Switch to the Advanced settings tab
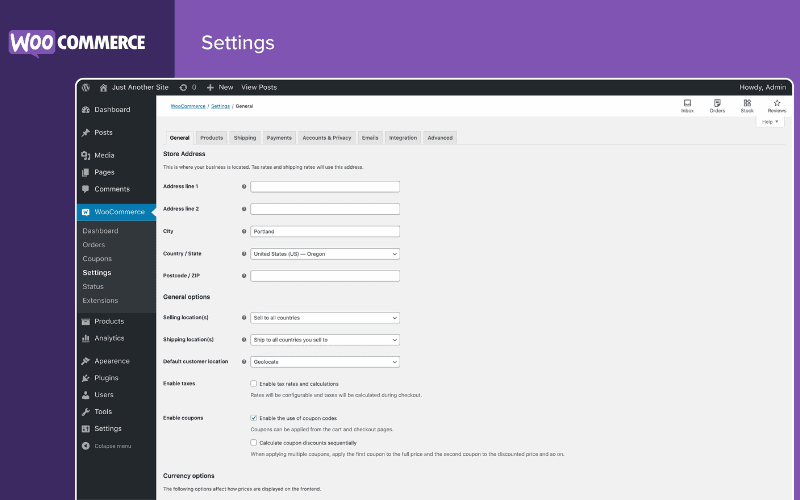Viewport: 800px width, 500px height. [440, 138]
